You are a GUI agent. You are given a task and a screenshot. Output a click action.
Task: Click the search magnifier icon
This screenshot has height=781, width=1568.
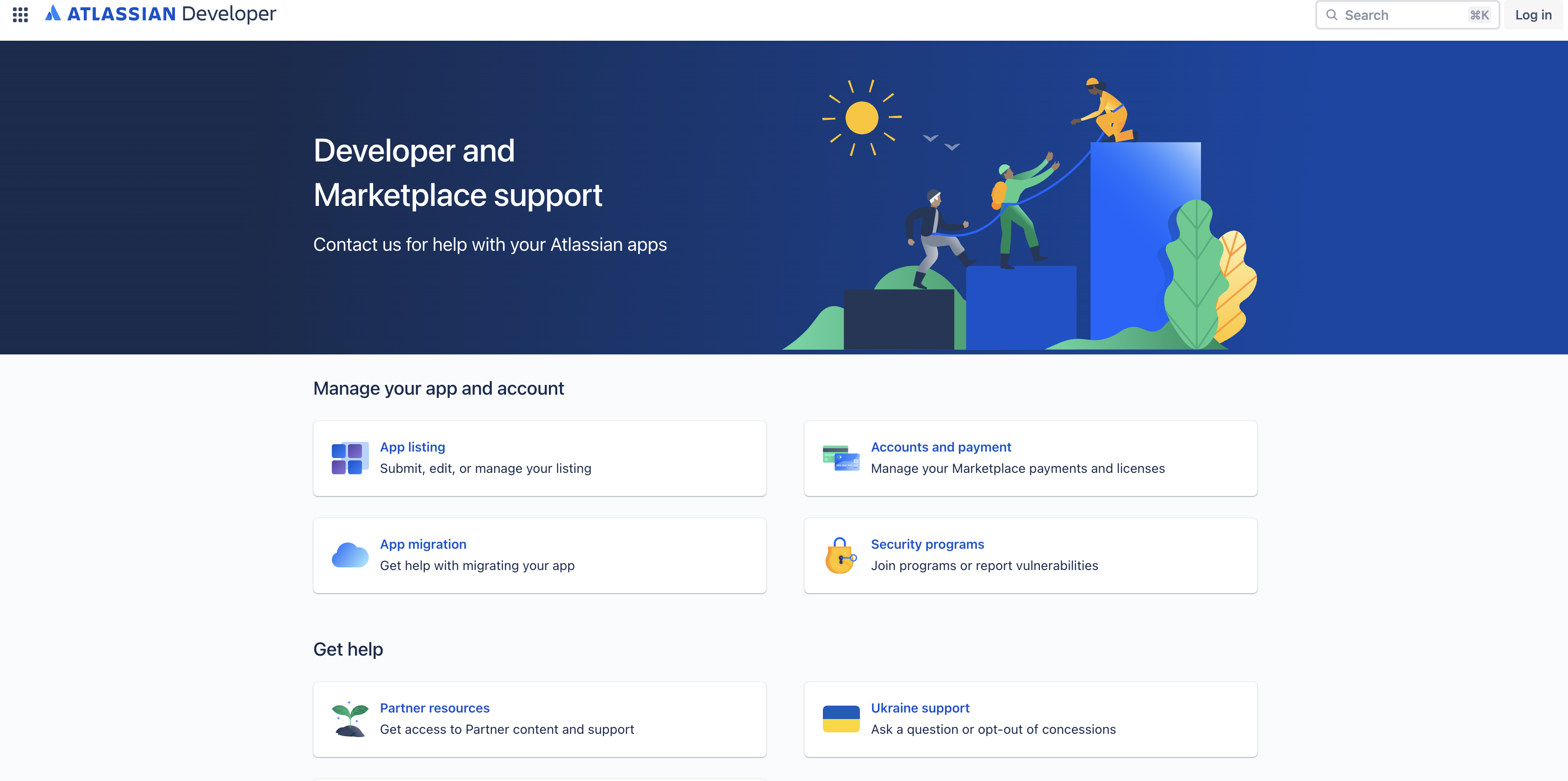click(x=1331, y=15)
